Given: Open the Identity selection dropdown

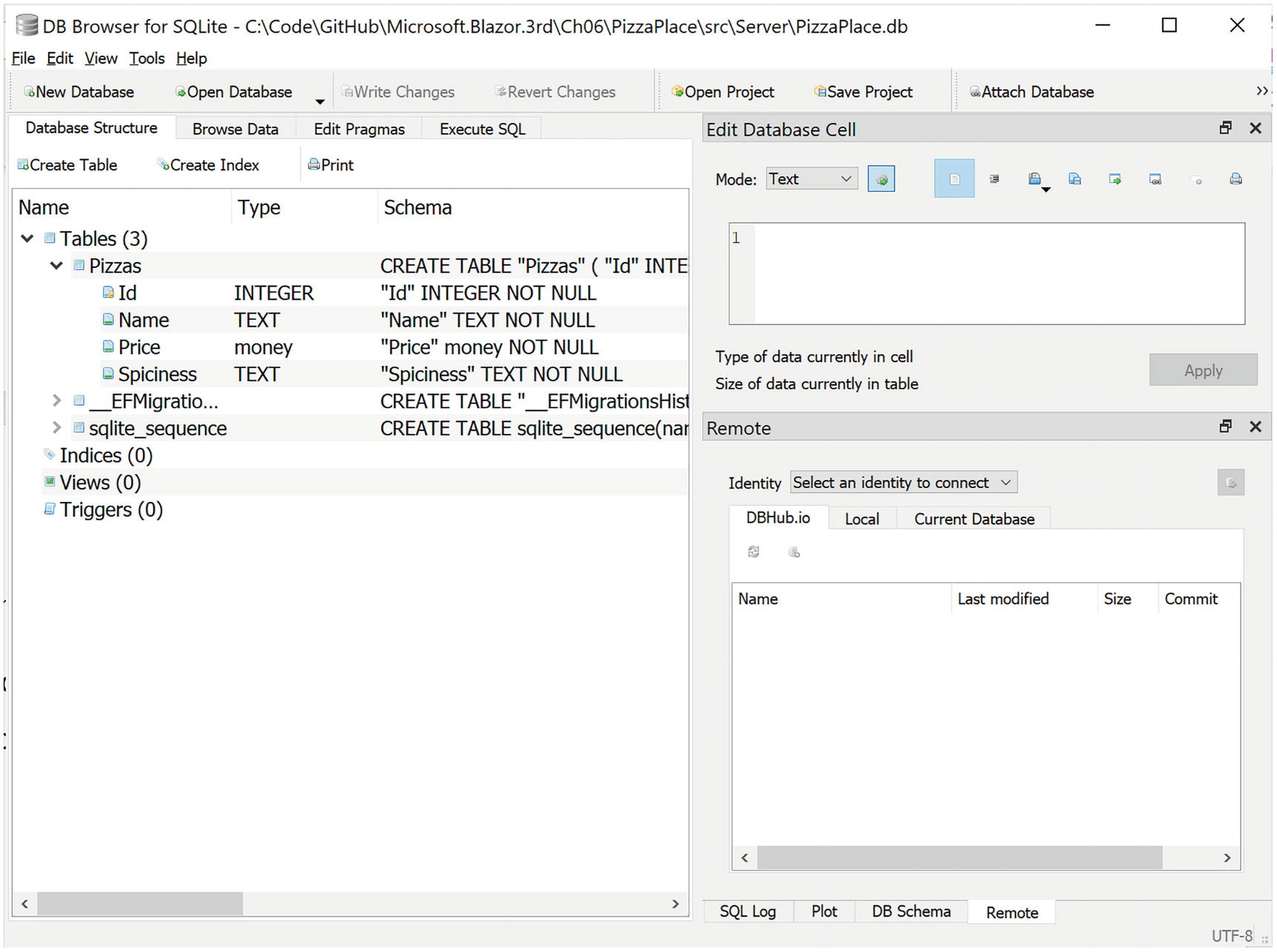Looking at the screenshot, I should pos(903,483).
